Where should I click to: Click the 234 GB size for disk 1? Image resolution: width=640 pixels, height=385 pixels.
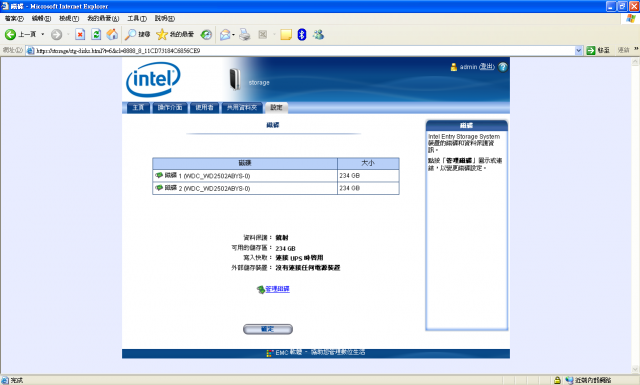point(349,176)
